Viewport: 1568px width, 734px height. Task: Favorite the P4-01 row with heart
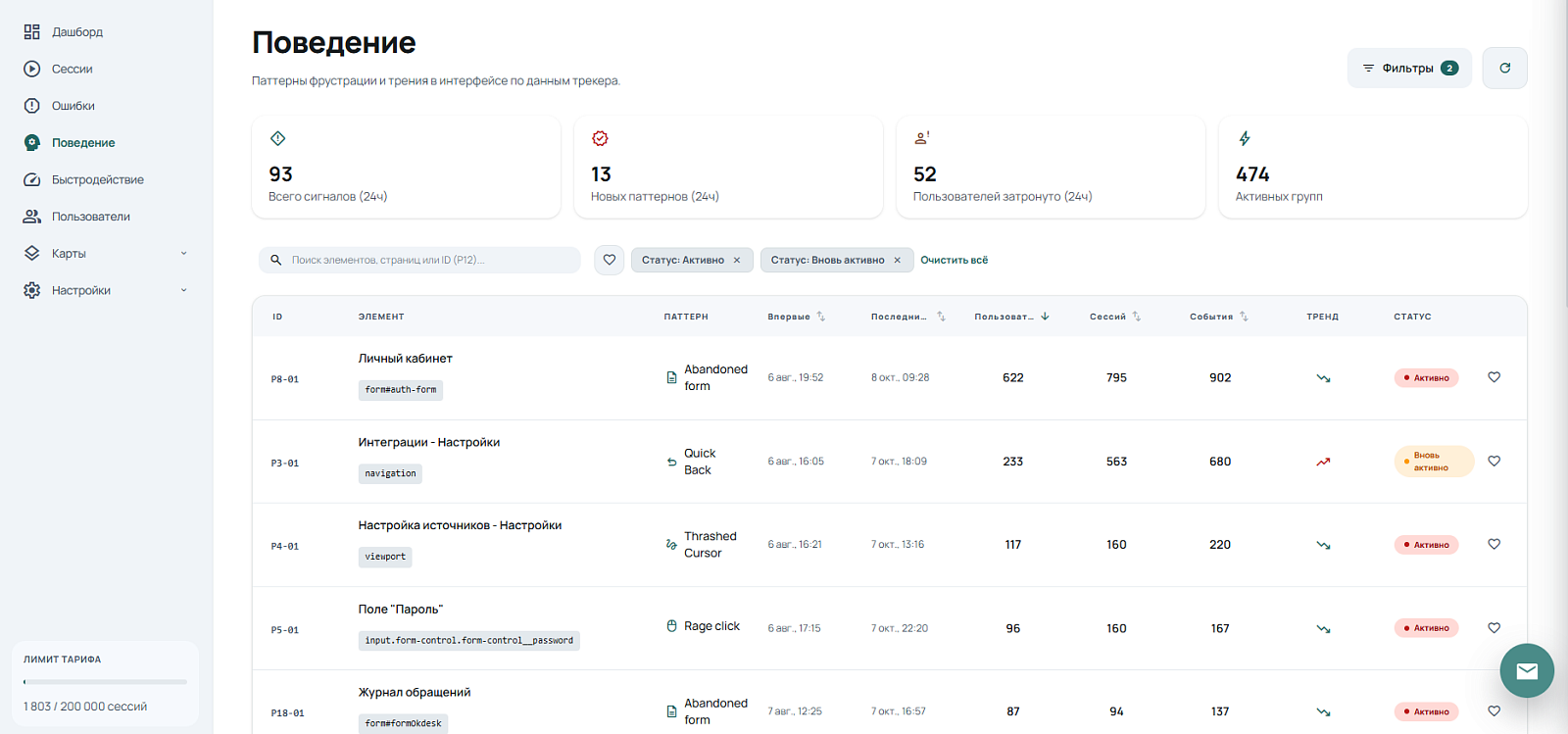tap(1494, 544)
